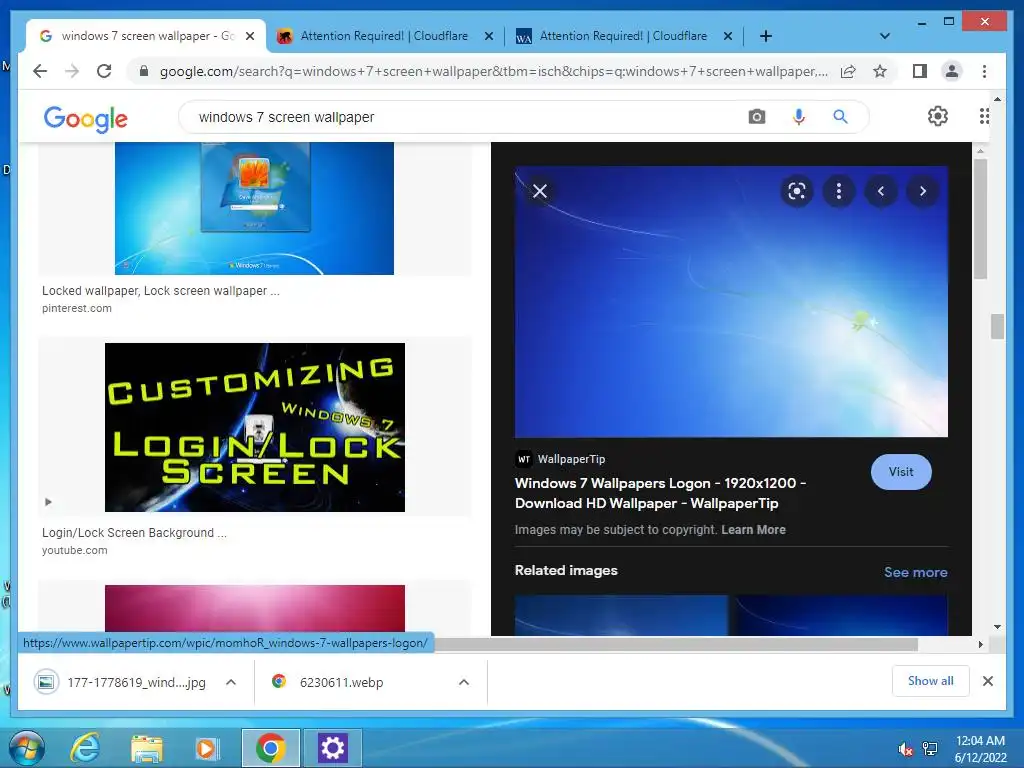Launch Internet Explorer from taskbar
This screenshot has height=768, width=1024.
[86, 748]
